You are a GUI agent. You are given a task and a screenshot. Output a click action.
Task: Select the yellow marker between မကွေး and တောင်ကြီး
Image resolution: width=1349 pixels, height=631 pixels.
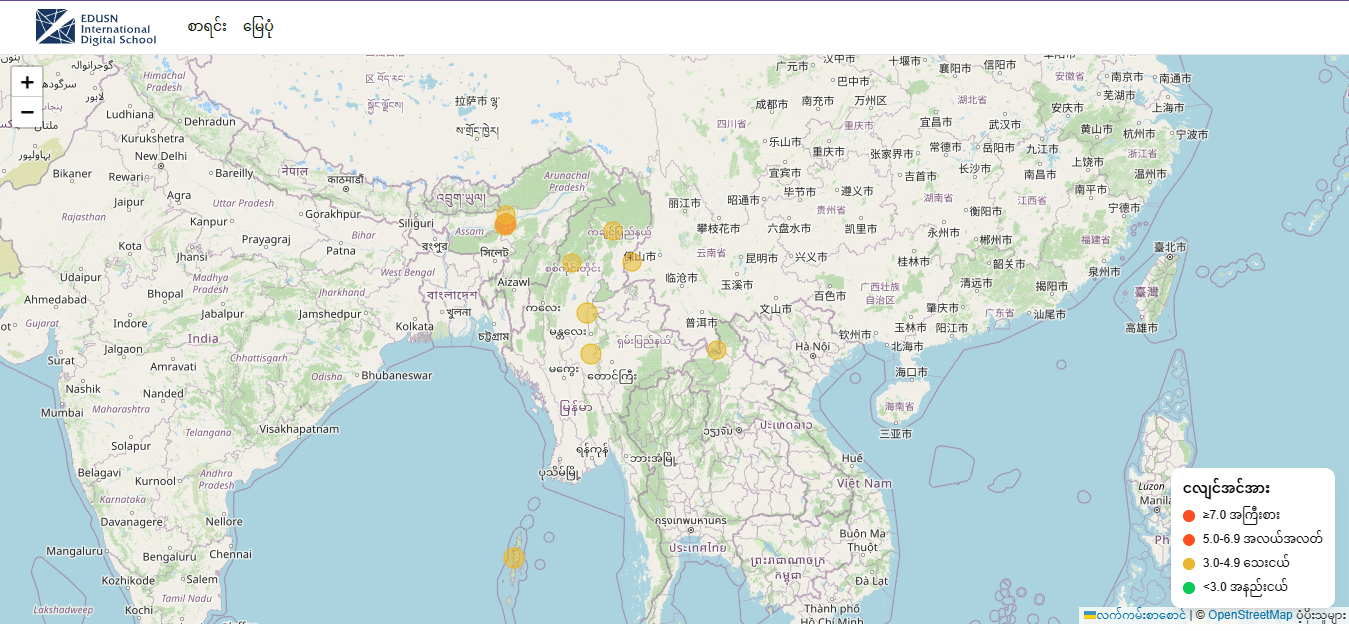[x=591, y=354]
